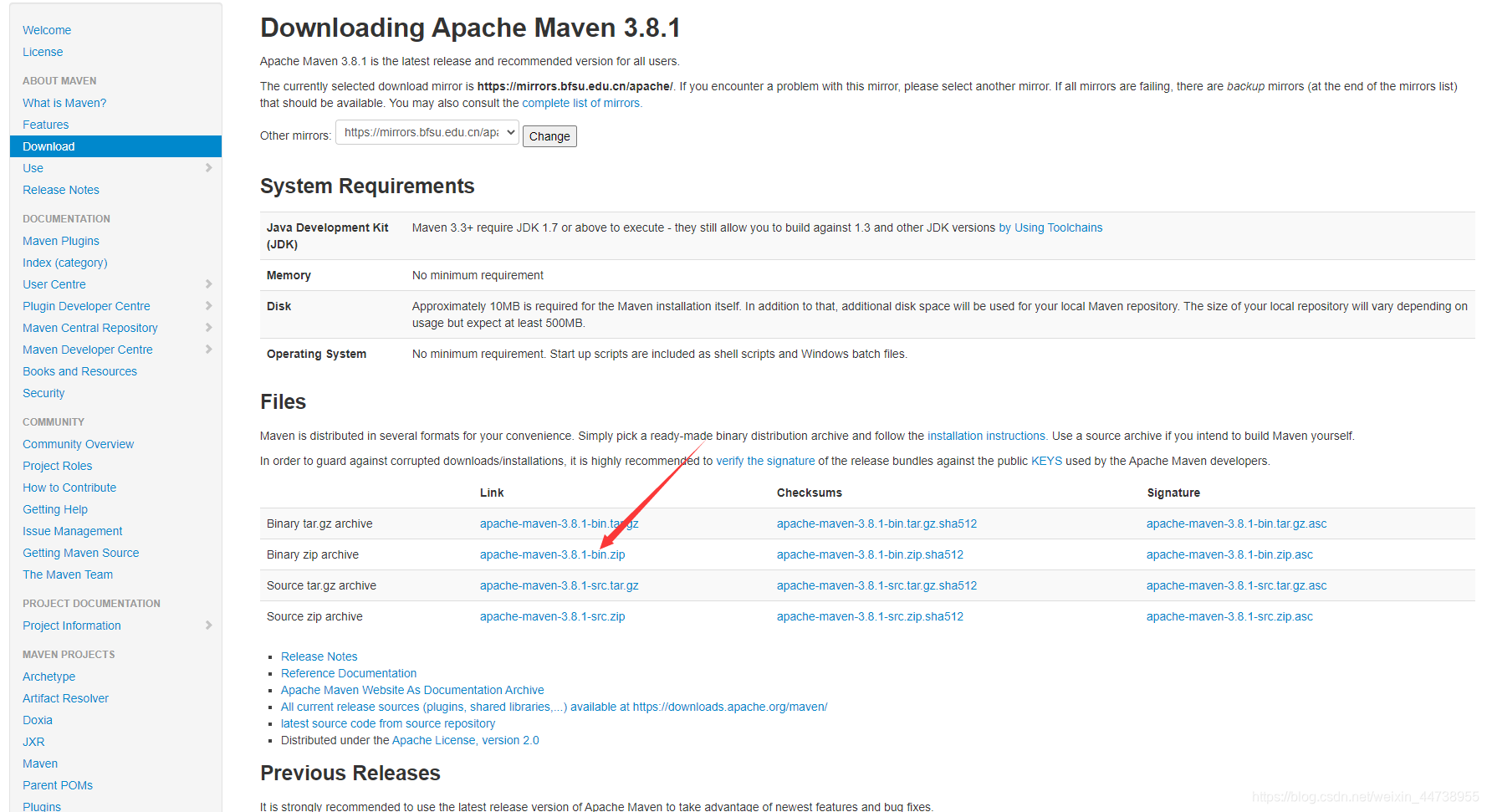The image size is (1487, 812).
Task: Open Getting Maven Source link
Action: coord(81,553)
